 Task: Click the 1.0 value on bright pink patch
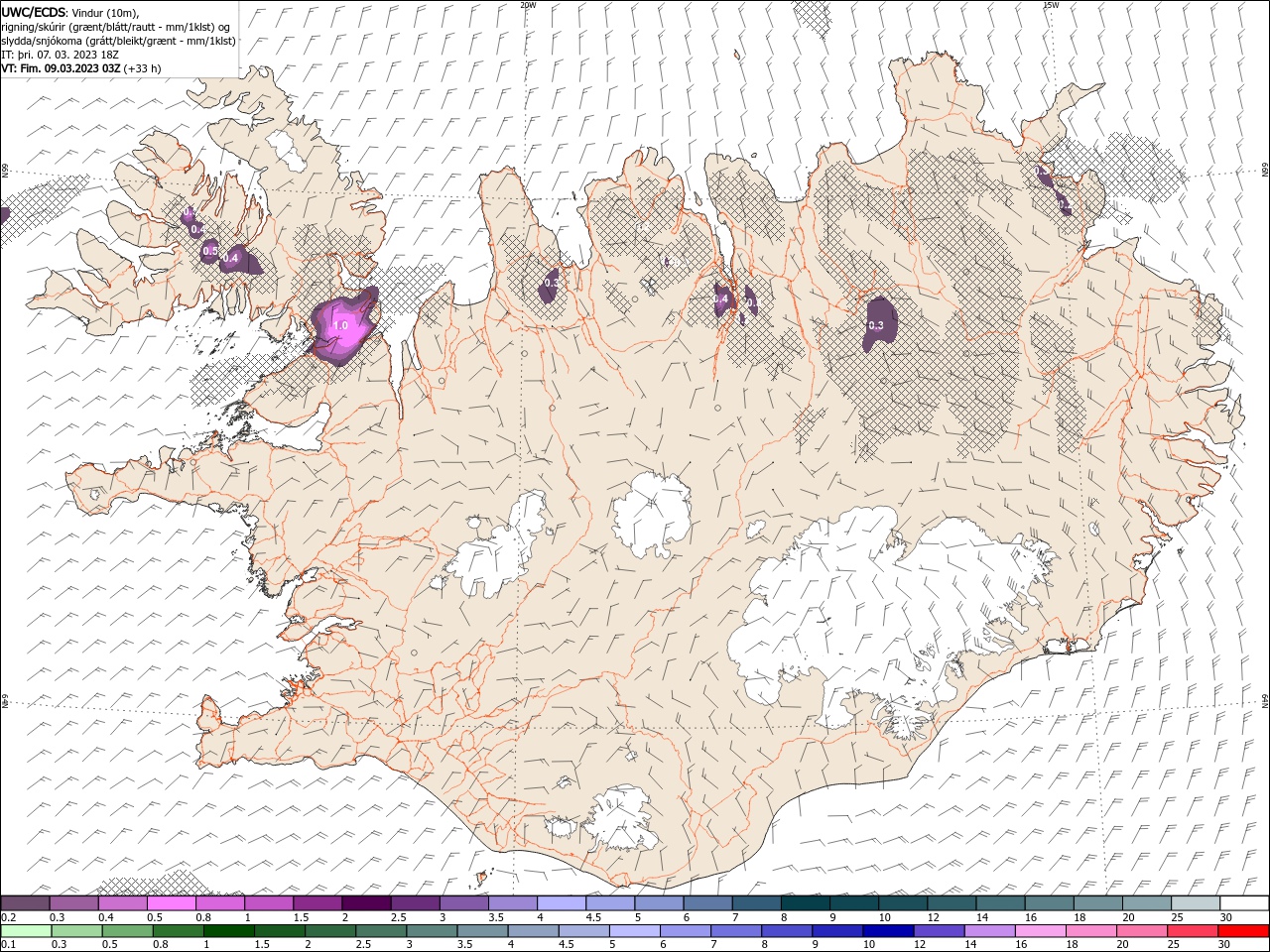pos(340,325)
